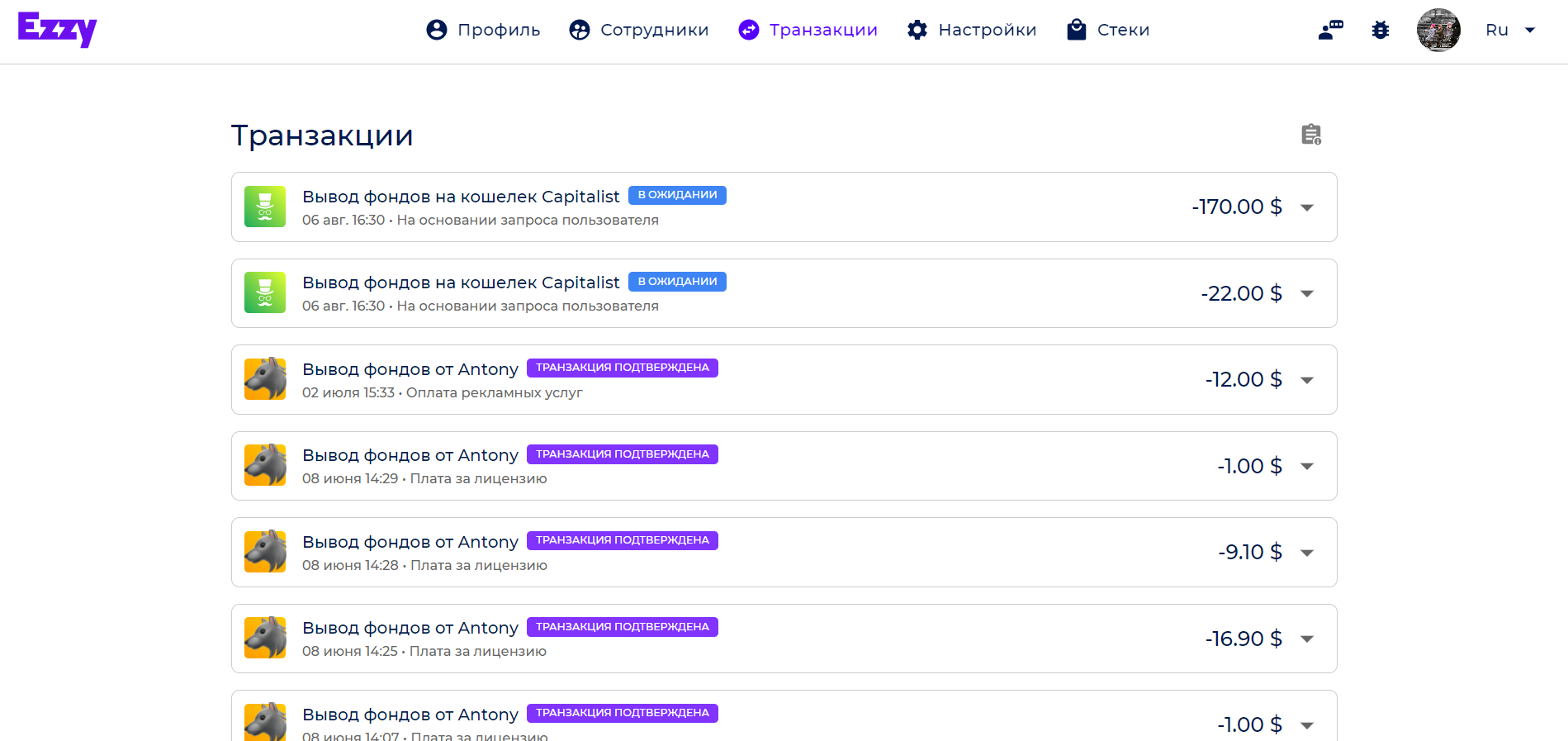The width and height of the screenshot is (1568, 741).
Task: Open the user avatar menu
Action: pos(1438,30)
